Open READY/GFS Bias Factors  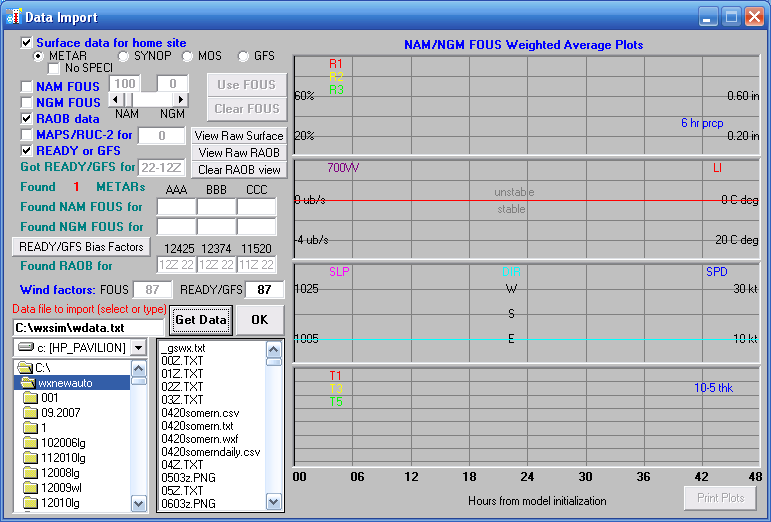coord(81,247)
